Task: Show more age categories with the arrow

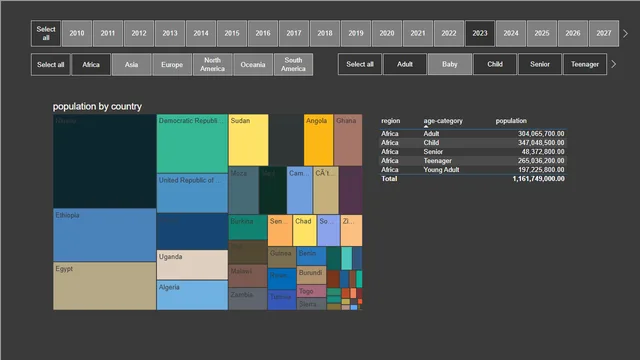Action: (613, 64)
